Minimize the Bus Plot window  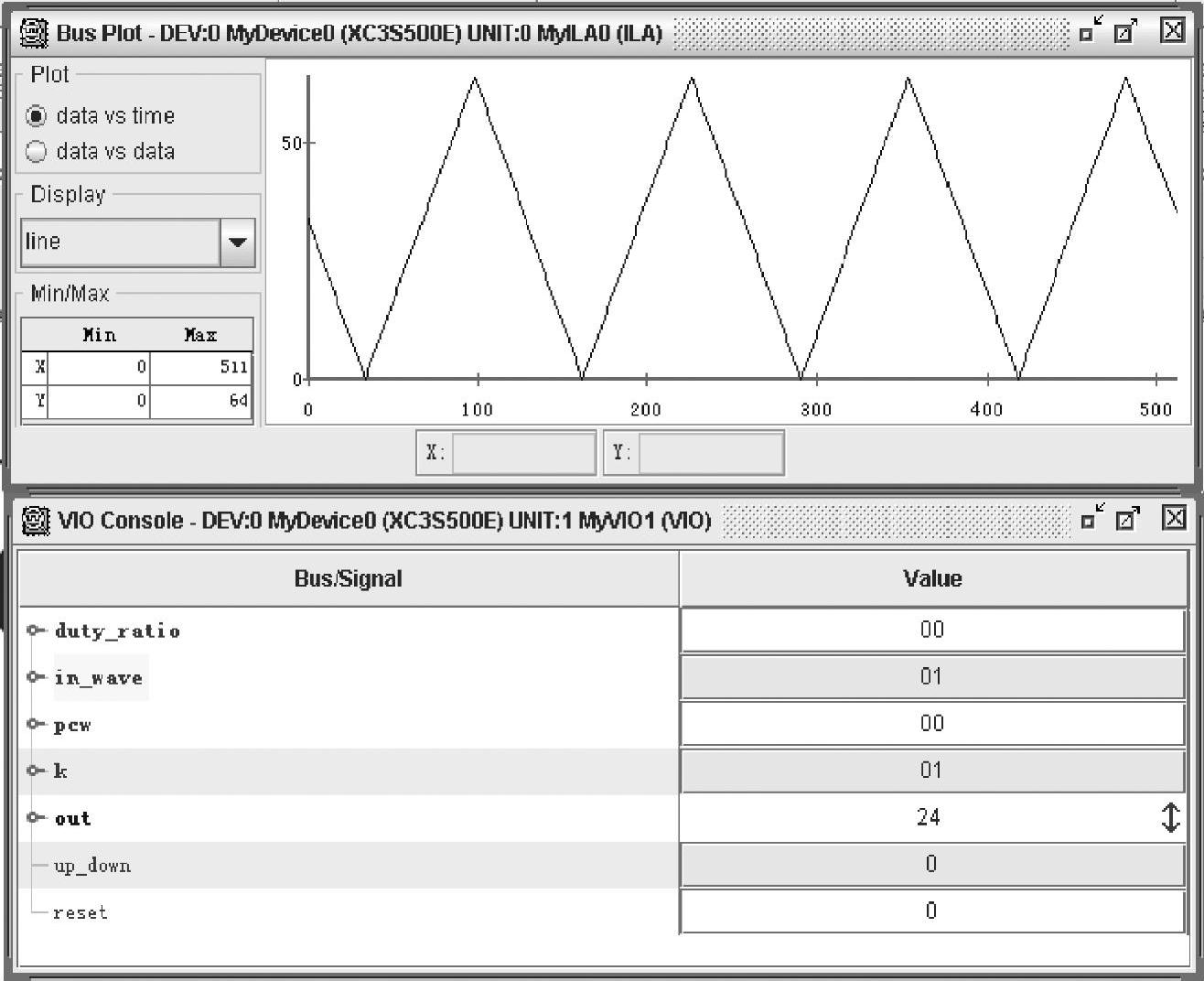(1091, 31)
